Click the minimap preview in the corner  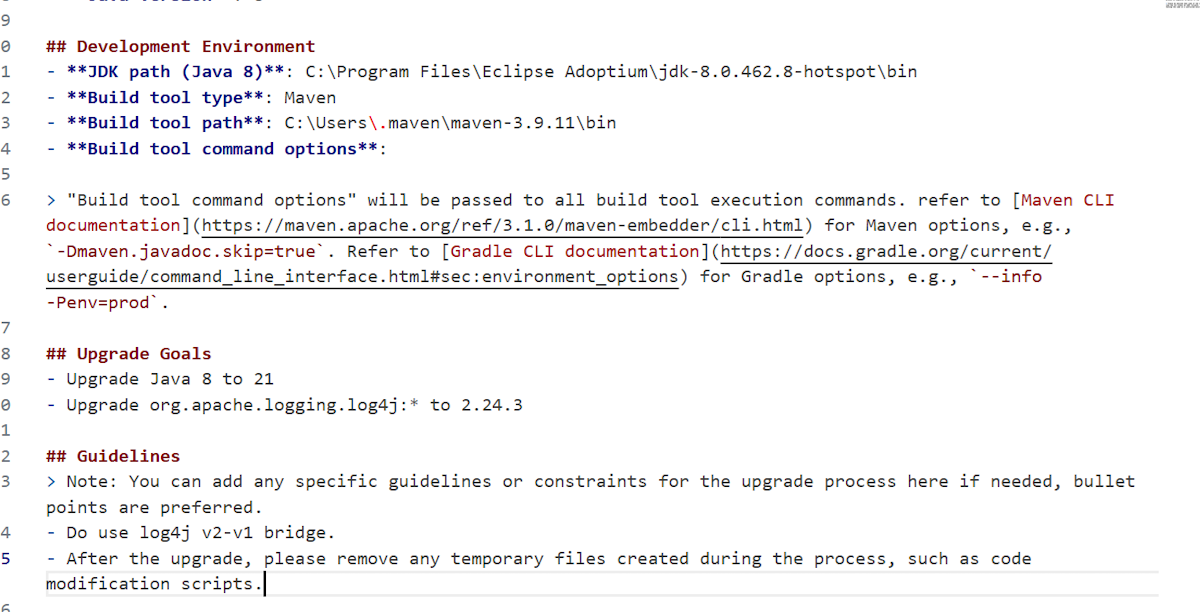pos(1181,5)
